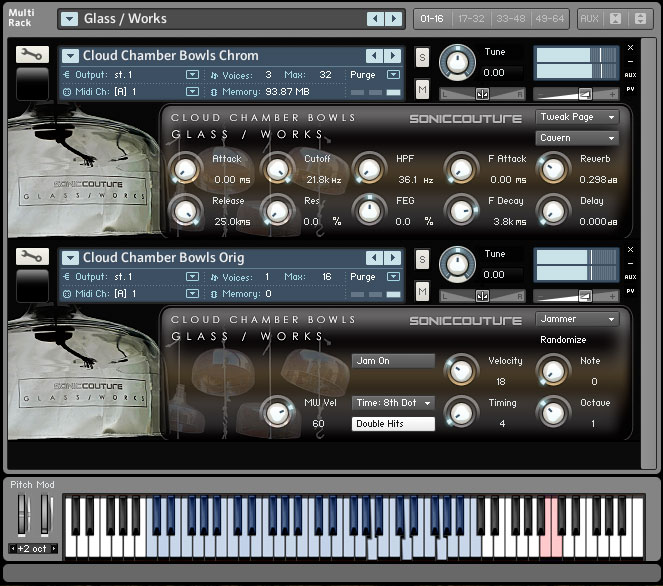
Task: Open instrument menu of Cloud Chamber Bowls Orig
Action: pos(70,257)
